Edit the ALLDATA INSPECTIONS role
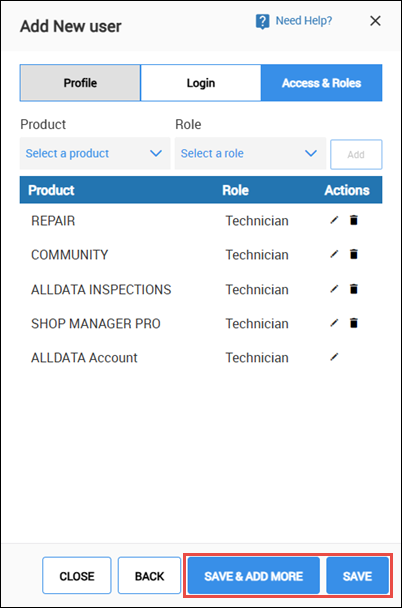This screenshot has width=402, height=608. coord(334,289)
